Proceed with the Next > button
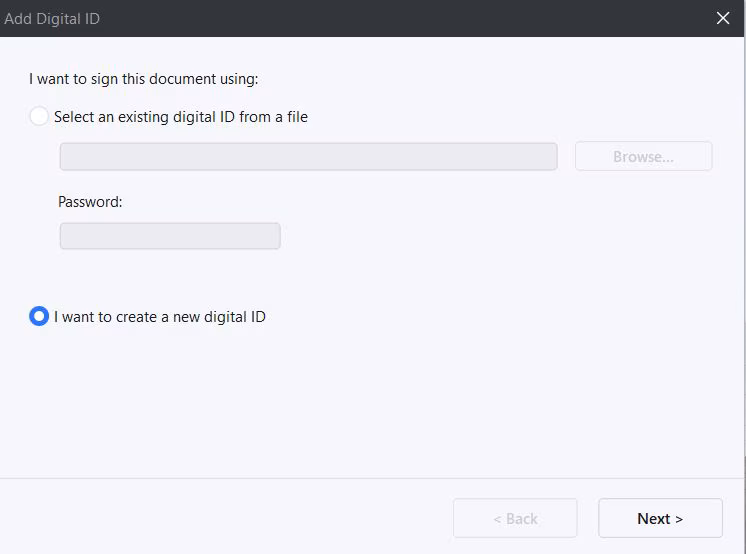The width and height of the screenshot is (746, 554). pyautogui.click(x=660, y=518)
